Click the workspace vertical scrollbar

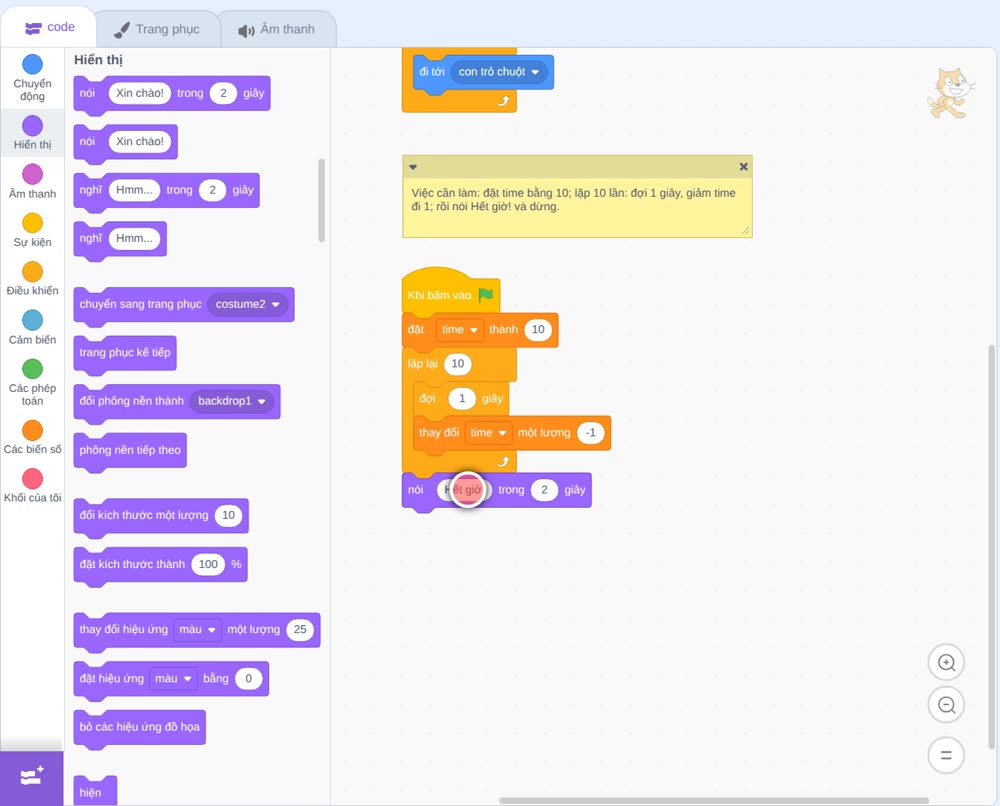[991, 547]
